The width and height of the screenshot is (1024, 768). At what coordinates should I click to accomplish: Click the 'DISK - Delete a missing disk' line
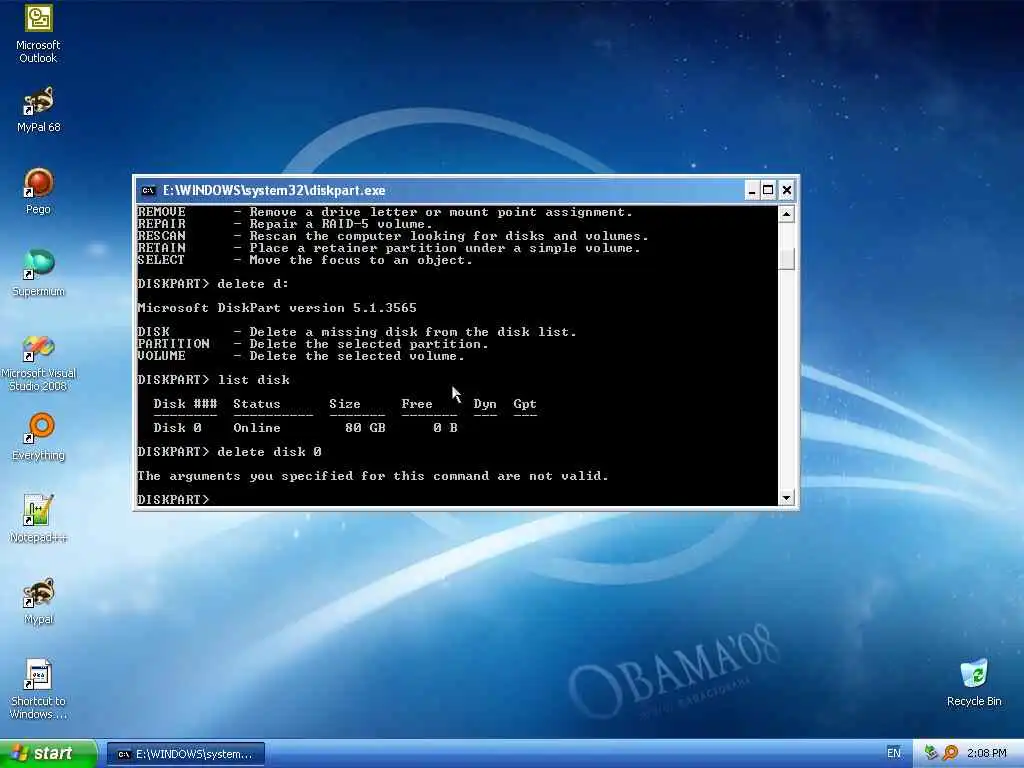point(357,332)
